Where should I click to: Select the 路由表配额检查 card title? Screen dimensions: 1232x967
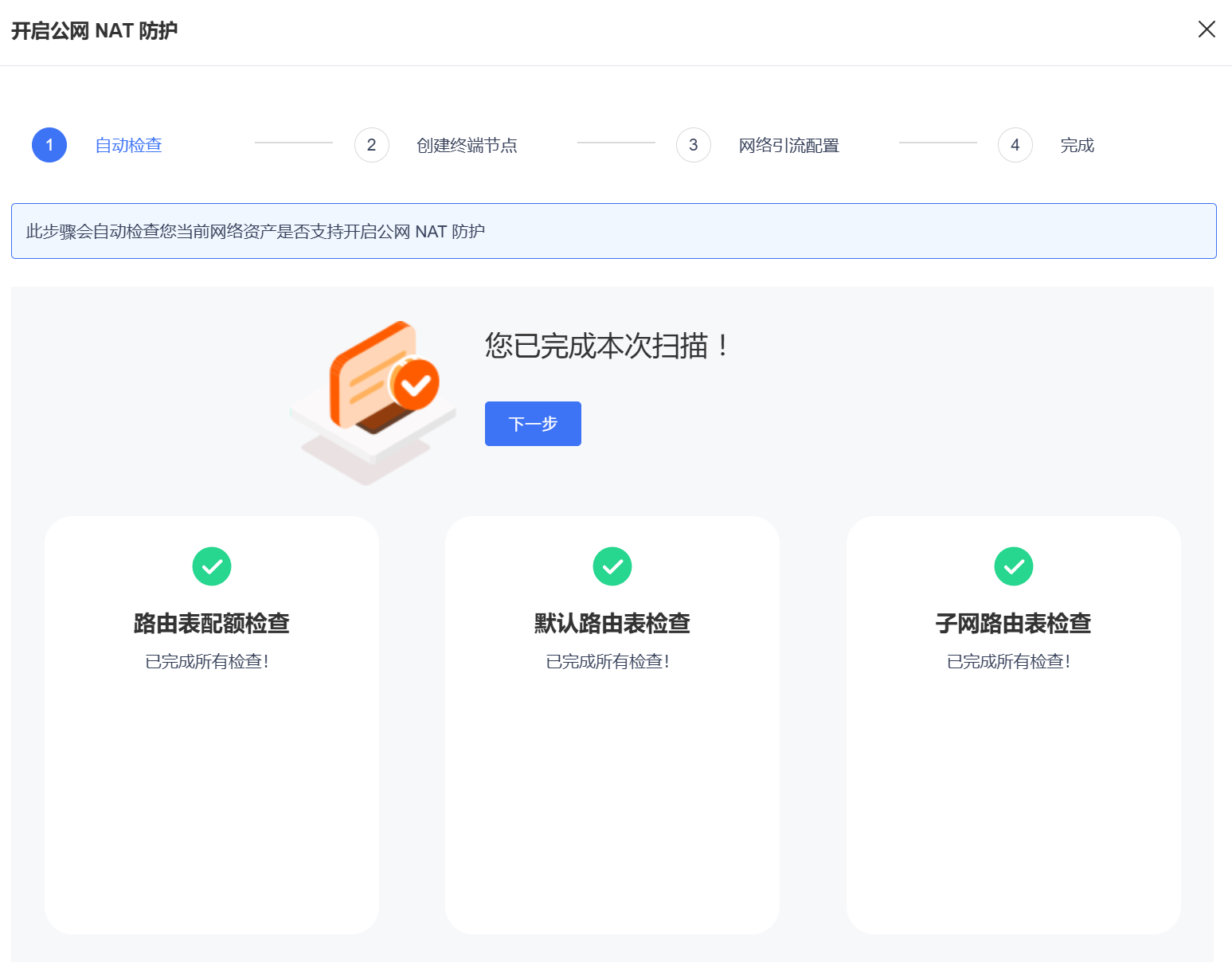pos(212,623)
